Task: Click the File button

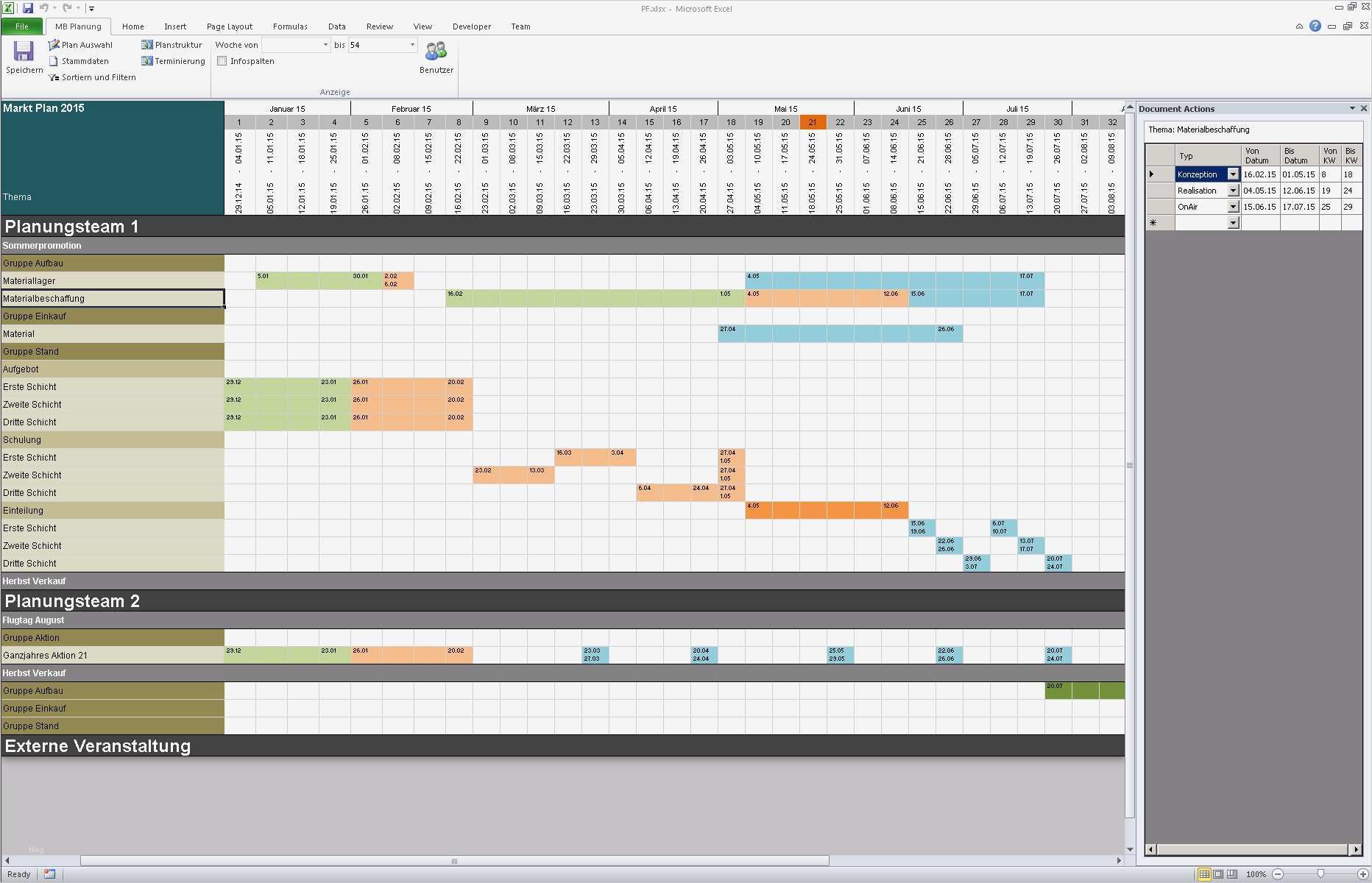Action: 22,26
